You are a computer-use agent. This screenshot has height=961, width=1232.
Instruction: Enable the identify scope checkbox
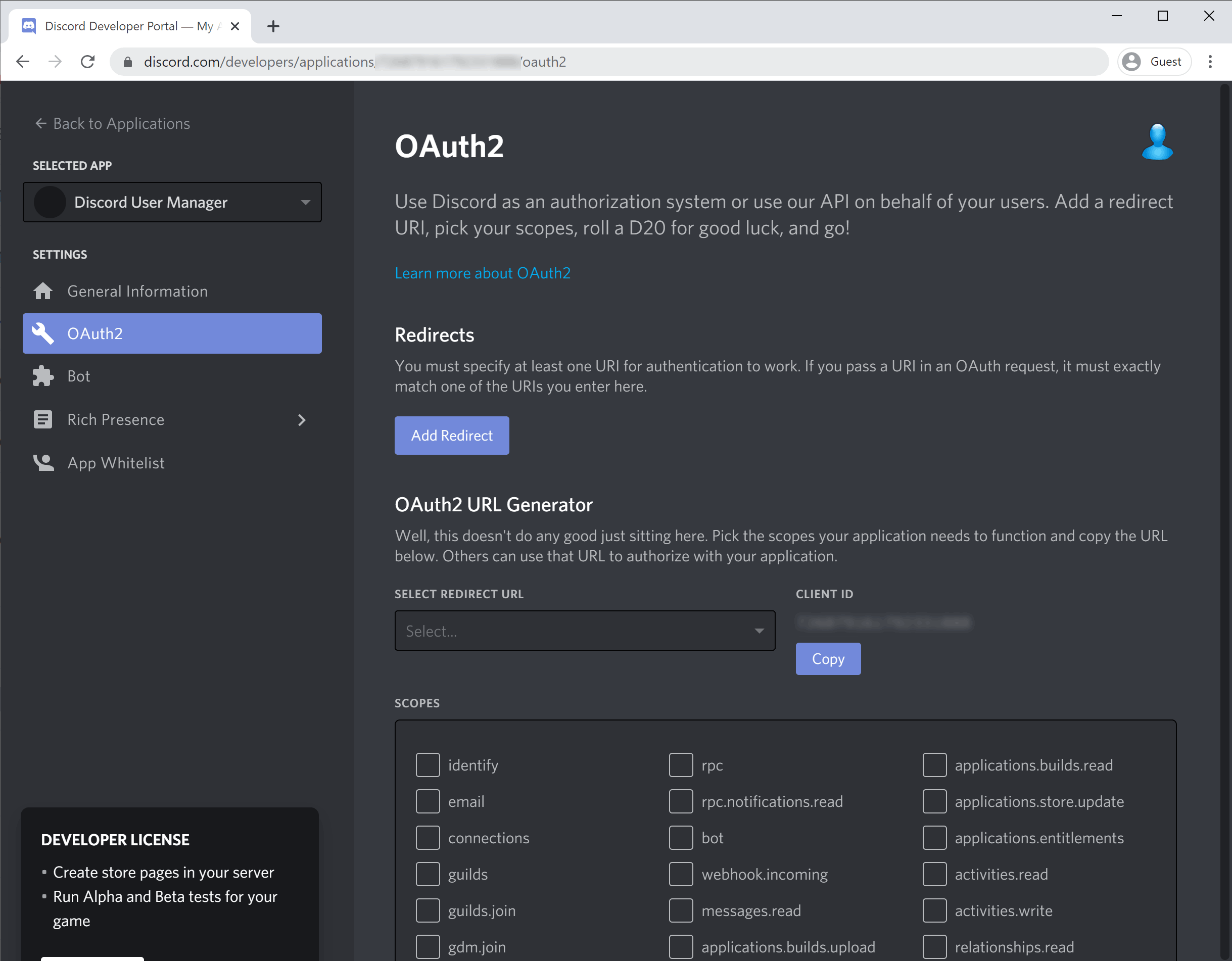(428, 765)
